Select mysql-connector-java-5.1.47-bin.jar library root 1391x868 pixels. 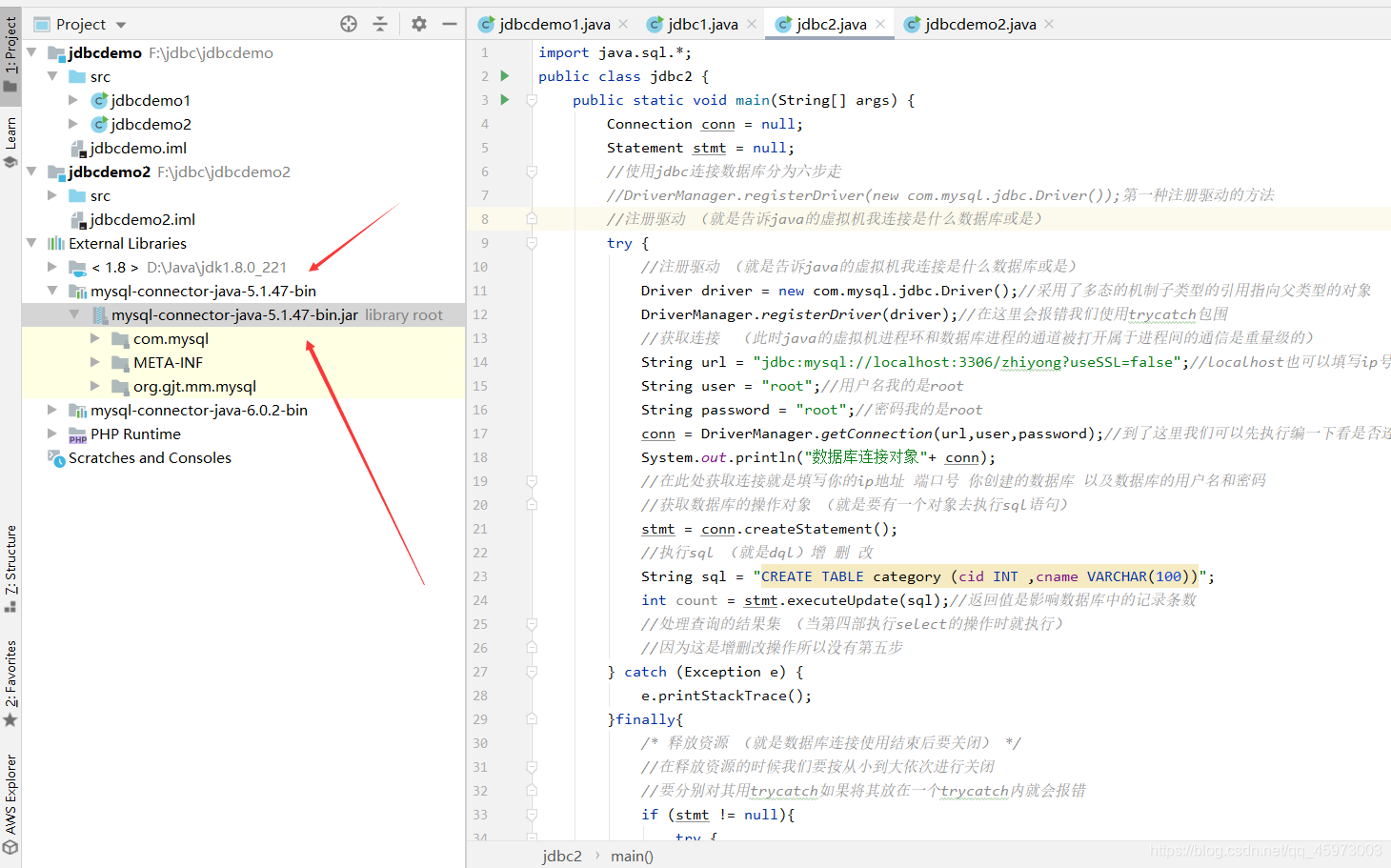[x=243, y=314]
